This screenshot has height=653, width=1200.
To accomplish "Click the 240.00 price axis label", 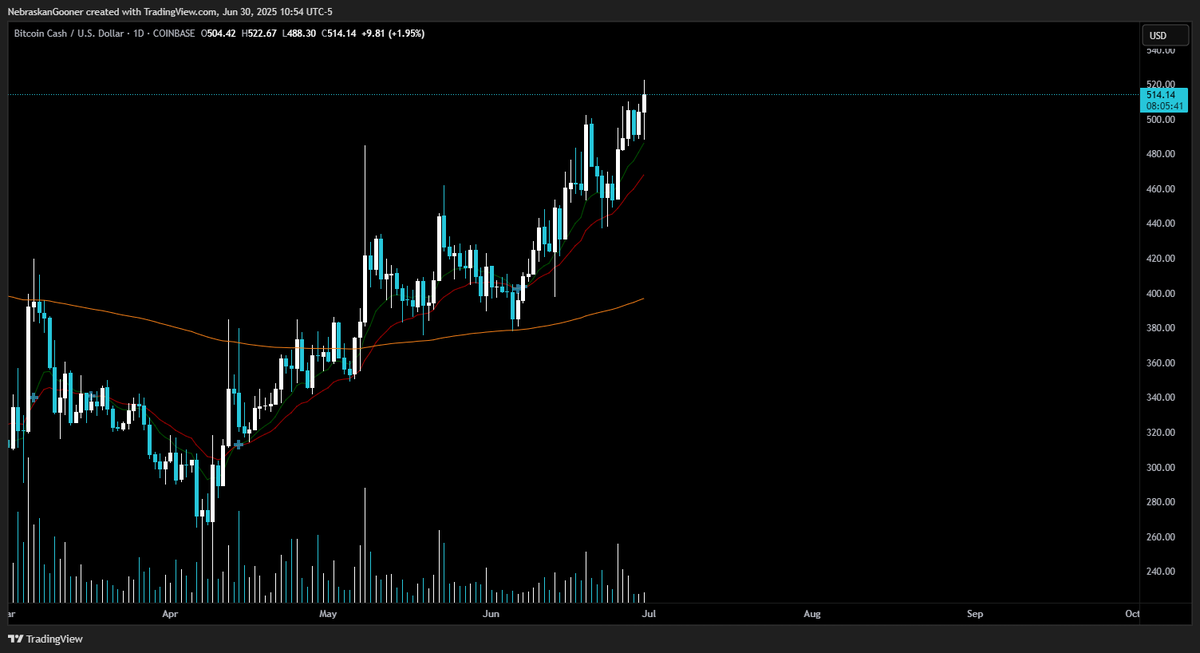I will [x=1160, y=573].
